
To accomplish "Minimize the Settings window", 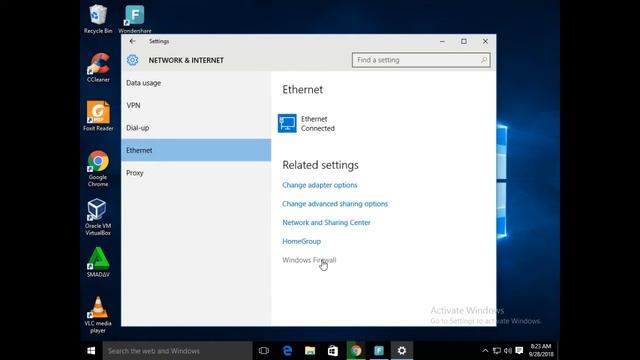I will tap(442, 41).
